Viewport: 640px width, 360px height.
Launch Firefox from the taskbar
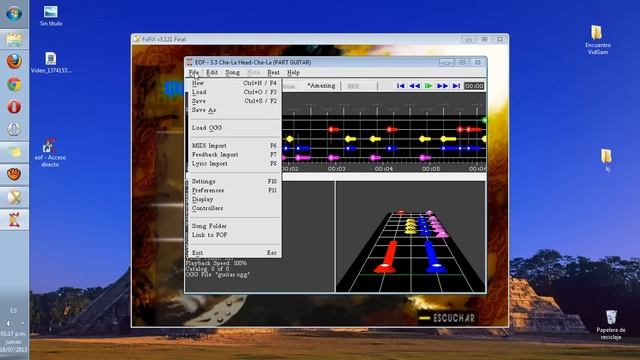[x=14, y=62]
